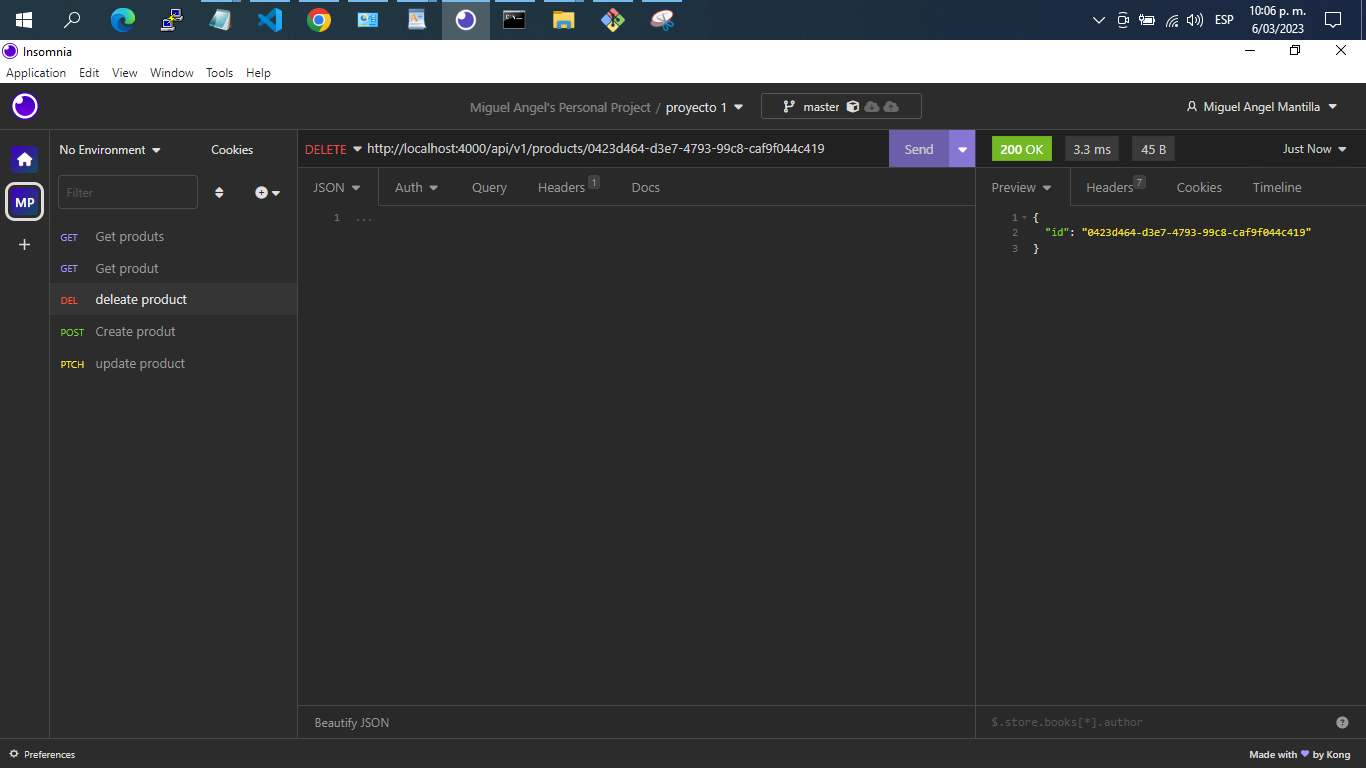Select the MP project avatar in sidebar
The image size is (1366, 768).
click(24, 202)
